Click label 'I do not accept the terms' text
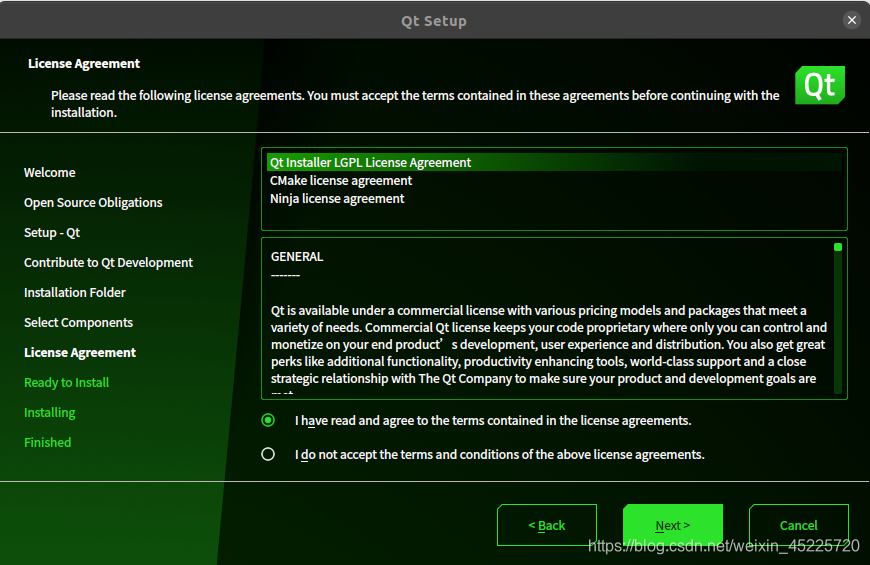The height and width of the screenshot is (565, 870). [x=499, y=455]
